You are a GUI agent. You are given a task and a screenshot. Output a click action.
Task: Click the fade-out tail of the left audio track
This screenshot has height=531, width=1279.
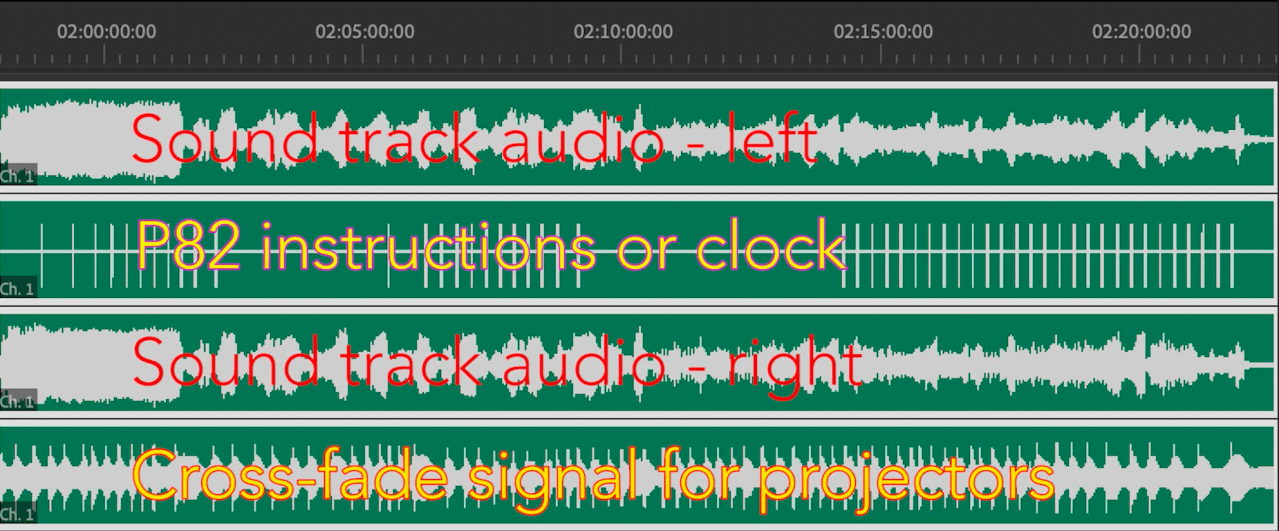click(1258, 137)
